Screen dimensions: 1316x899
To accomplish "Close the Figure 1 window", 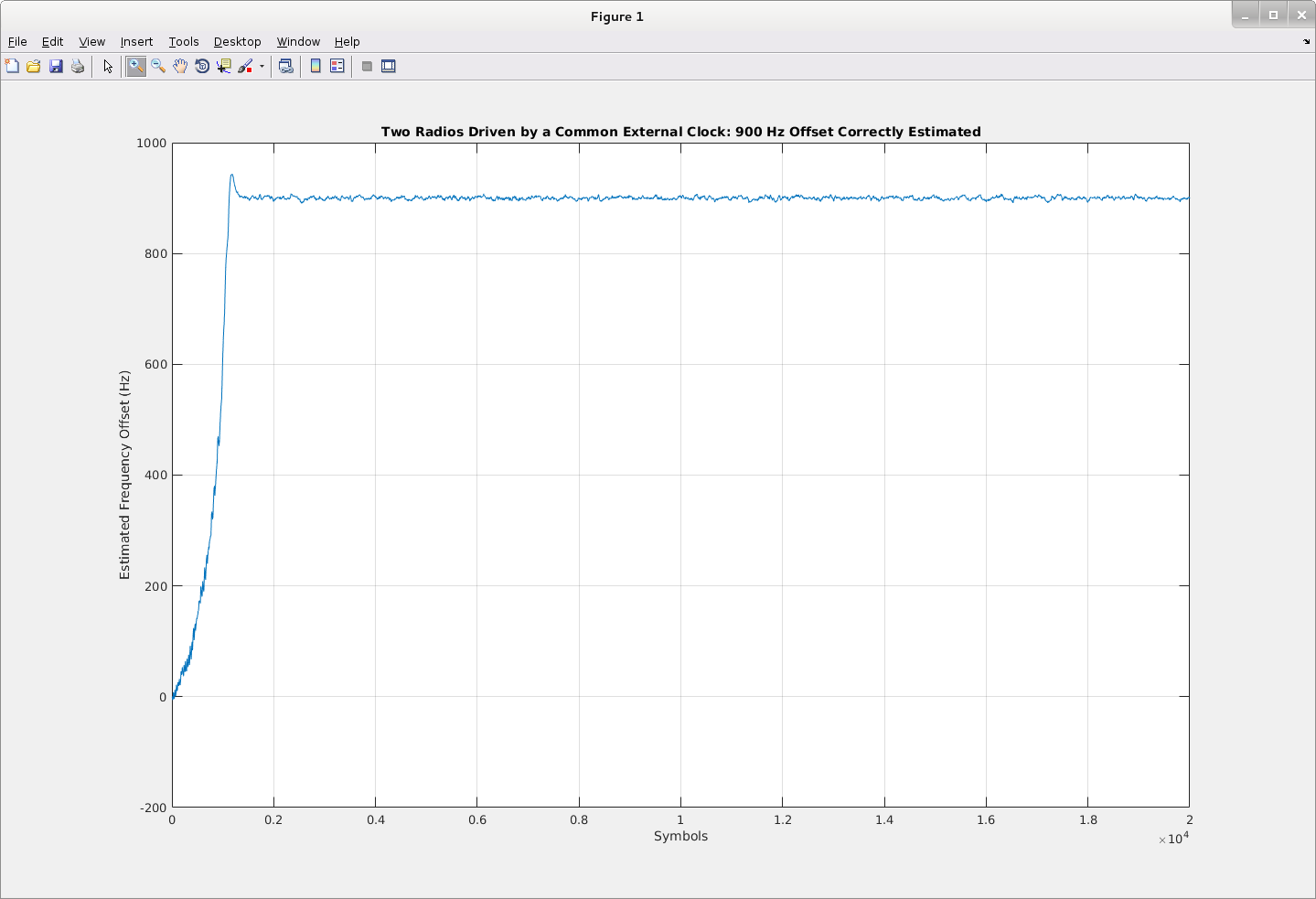I will (x=1301, y=15).
